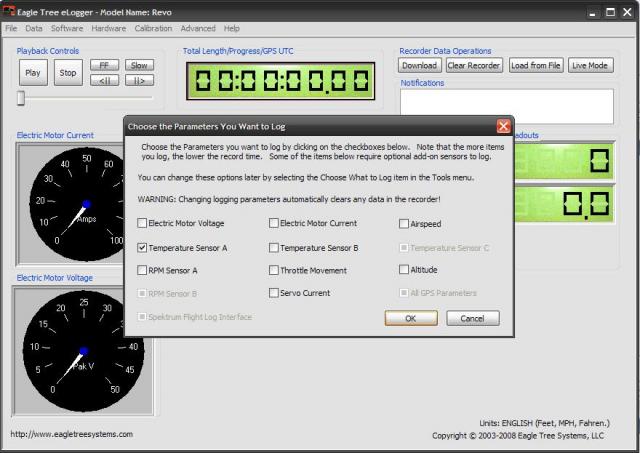Enable Altitude logging checkbox
Viewport: 640px width, 453px height.
pyautogui.click(x=404, y=270)
